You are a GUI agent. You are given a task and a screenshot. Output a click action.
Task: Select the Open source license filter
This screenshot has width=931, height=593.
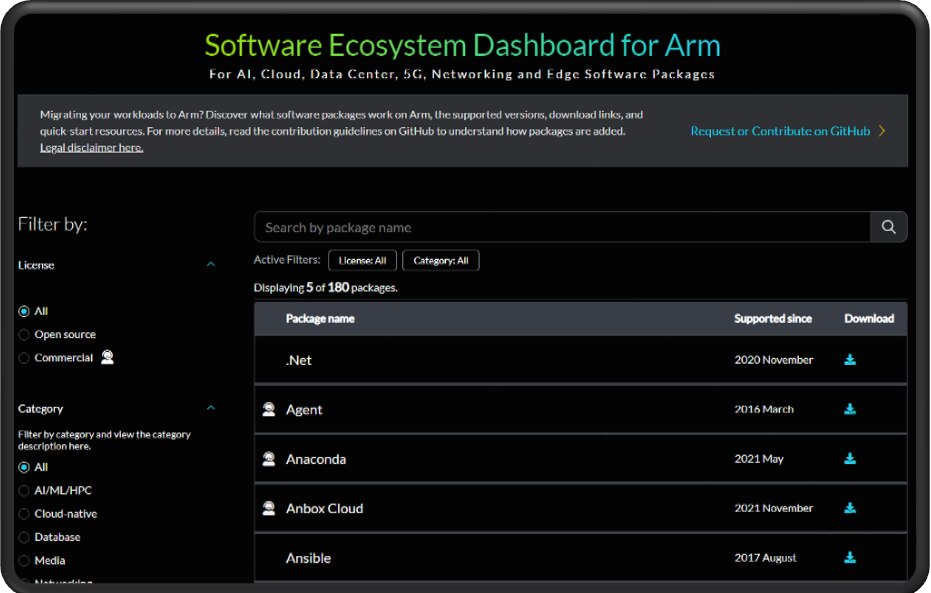click(x=24, y=334)
